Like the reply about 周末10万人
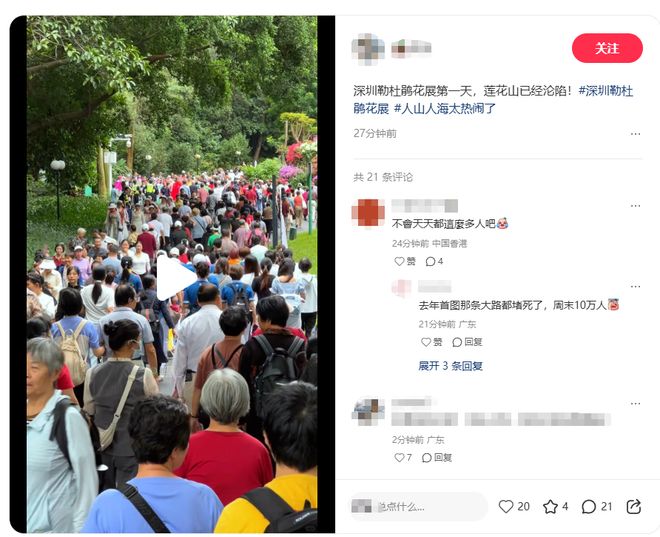 431,342
